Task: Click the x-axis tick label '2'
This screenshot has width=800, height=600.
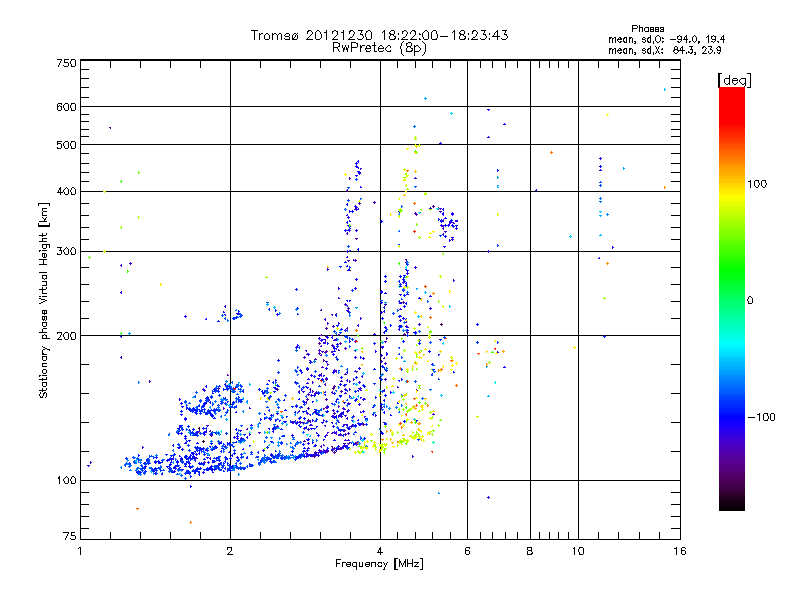Action: [230, 551]
